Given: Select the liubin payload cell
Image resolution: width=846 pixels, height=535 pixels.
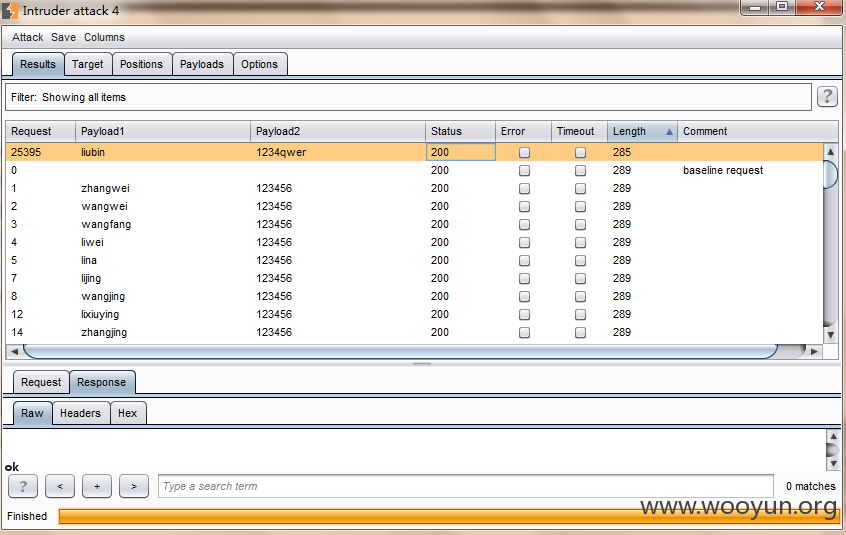Looking at the screenshot, I should (163, 153).
